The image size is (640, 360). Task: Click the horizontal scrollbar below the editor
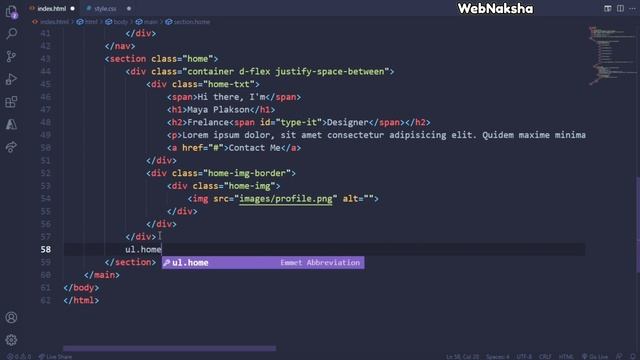(169, 349)
